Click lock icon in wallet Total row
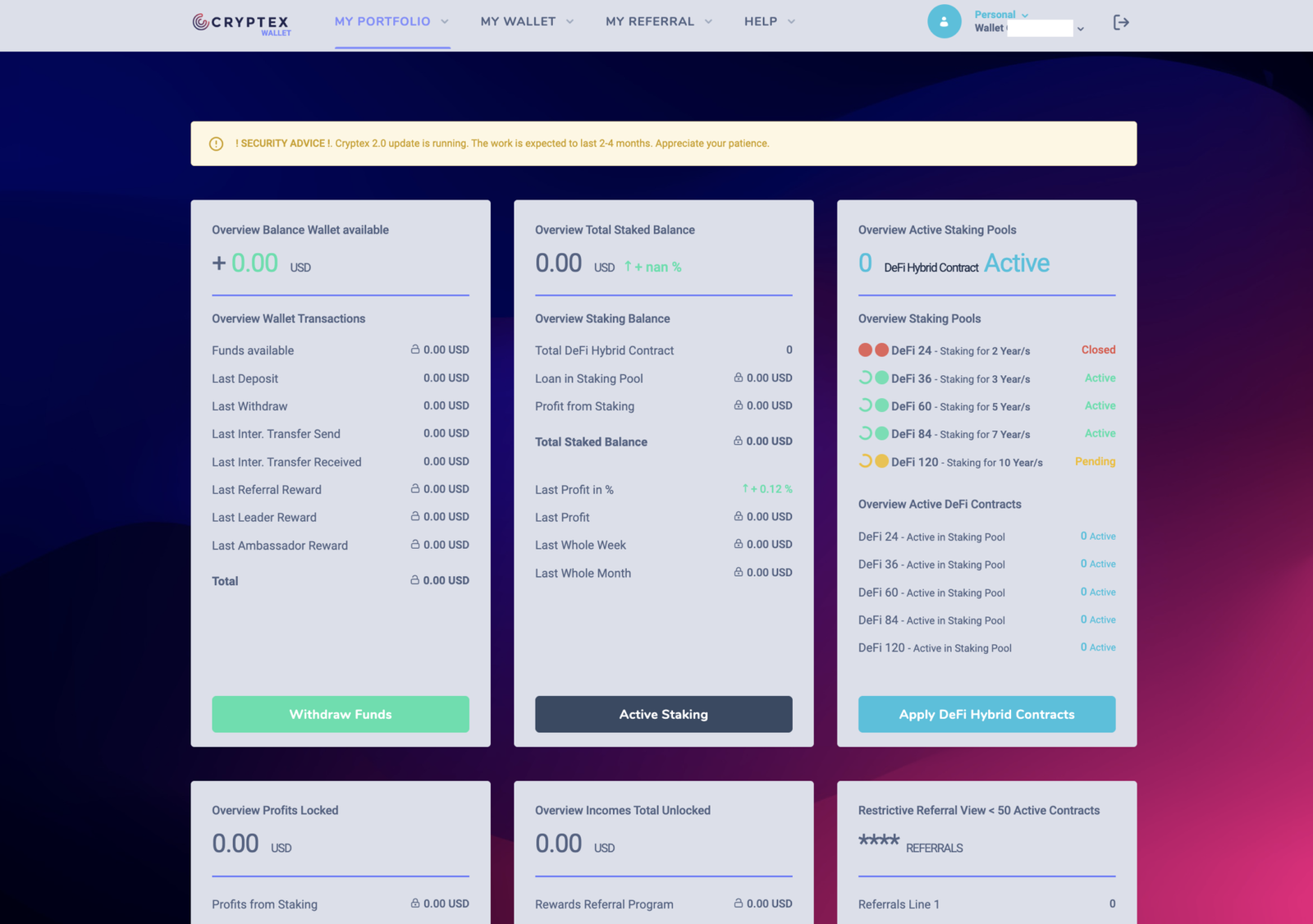 point(415,579)
